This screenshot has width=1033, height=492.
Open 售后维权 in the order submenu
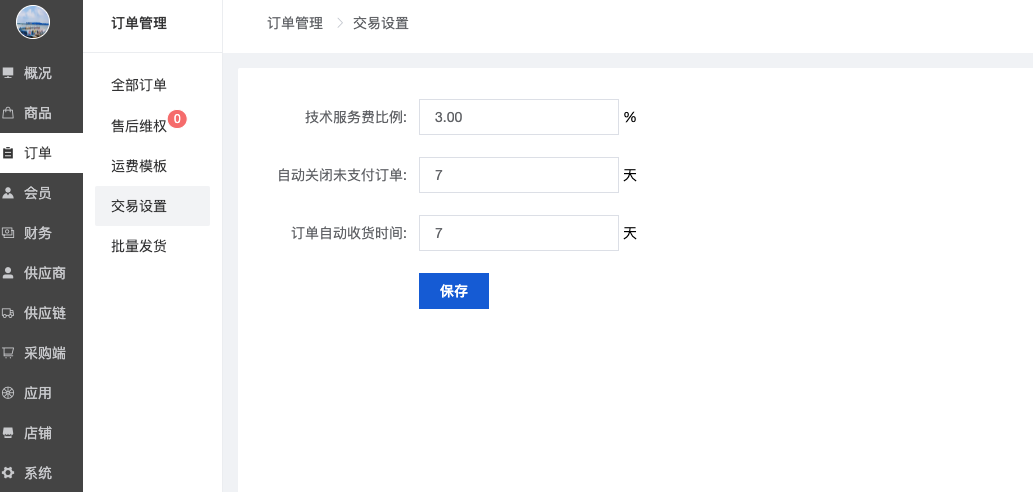click(139, 126)
